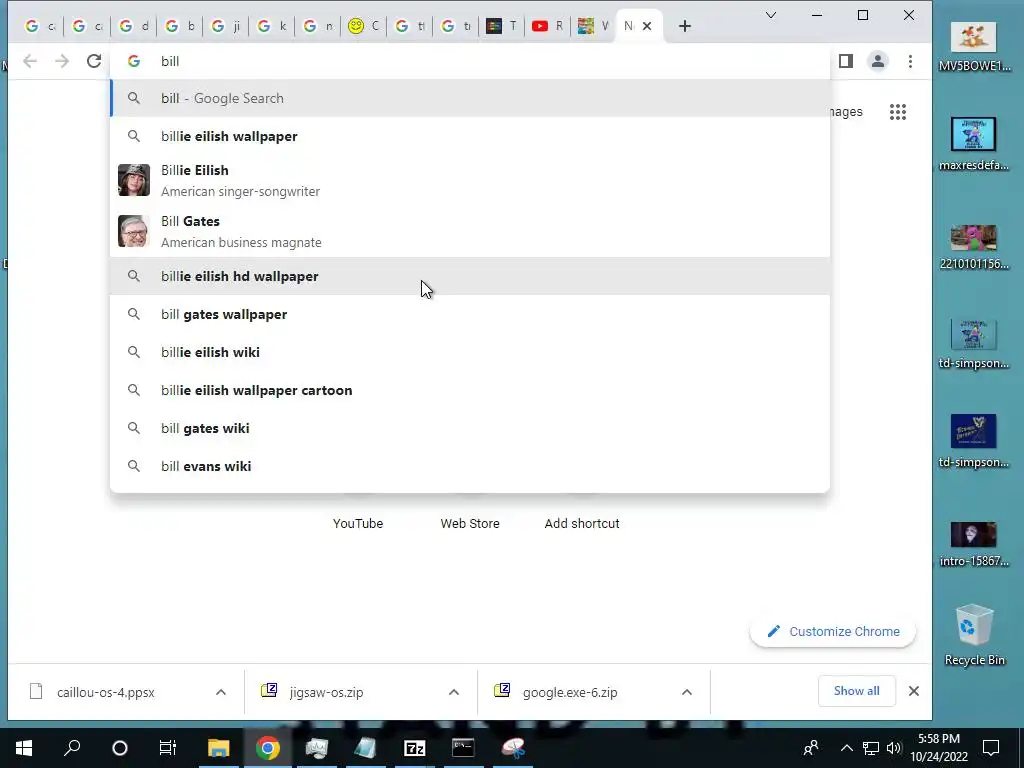Open the Web Store shortcut
The image size is (1024, 768).
tap(470, 523)
